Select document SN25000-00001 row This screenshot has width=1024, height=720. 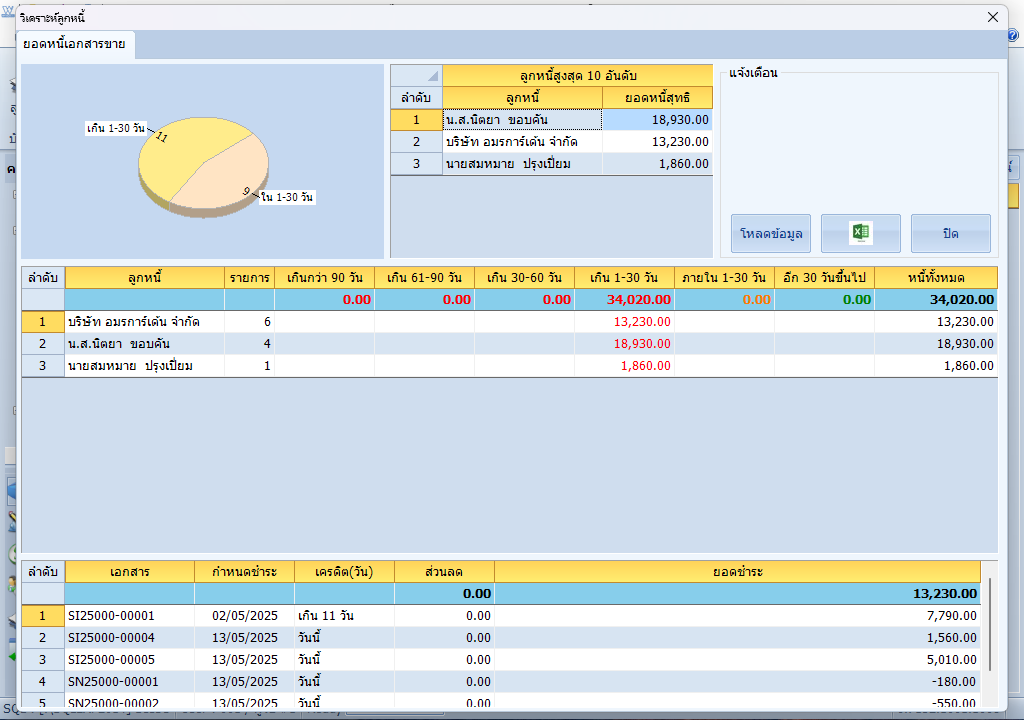point(112,682)
